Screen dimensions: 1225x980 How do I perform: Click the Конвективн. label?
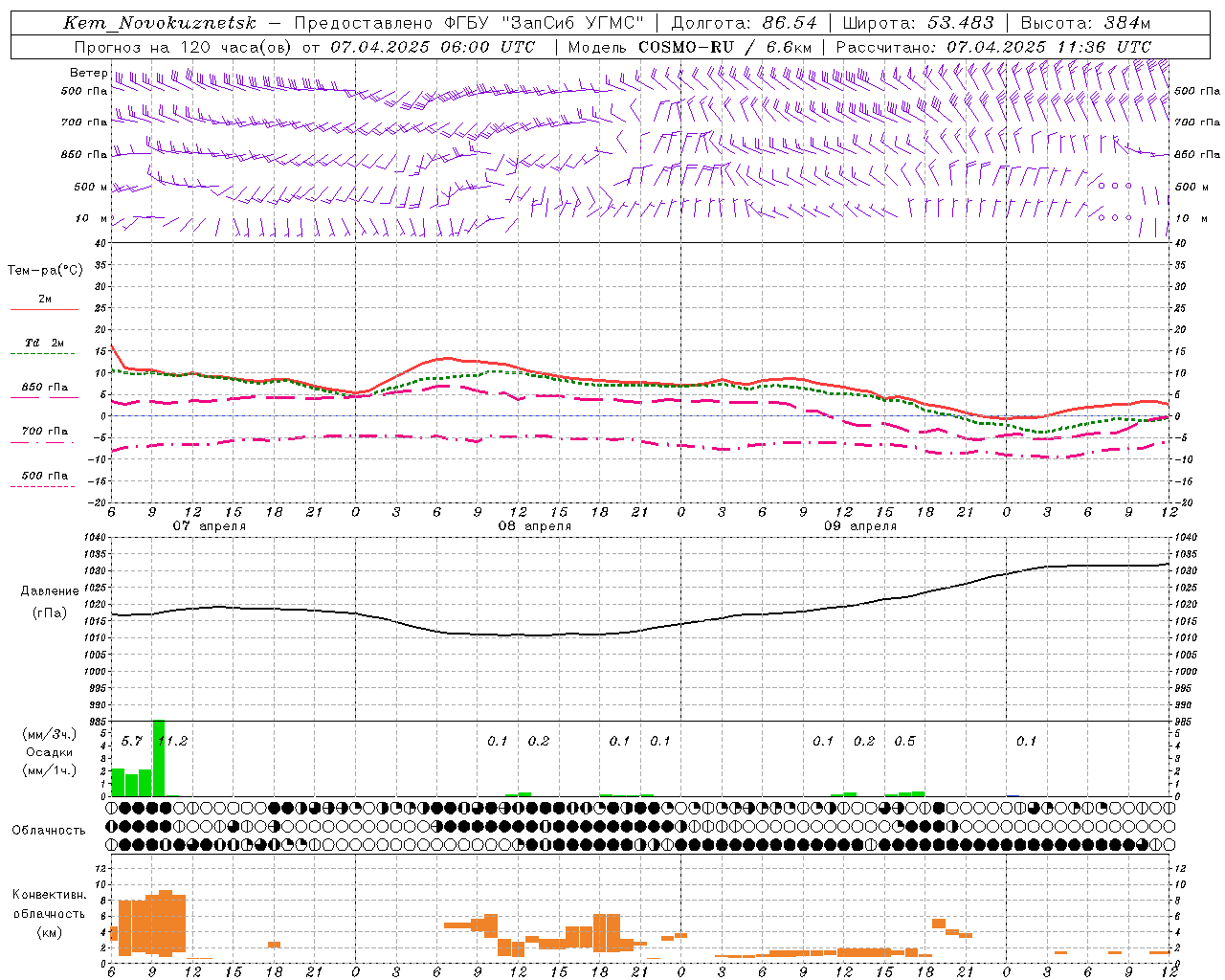click(x=49, y=895)
